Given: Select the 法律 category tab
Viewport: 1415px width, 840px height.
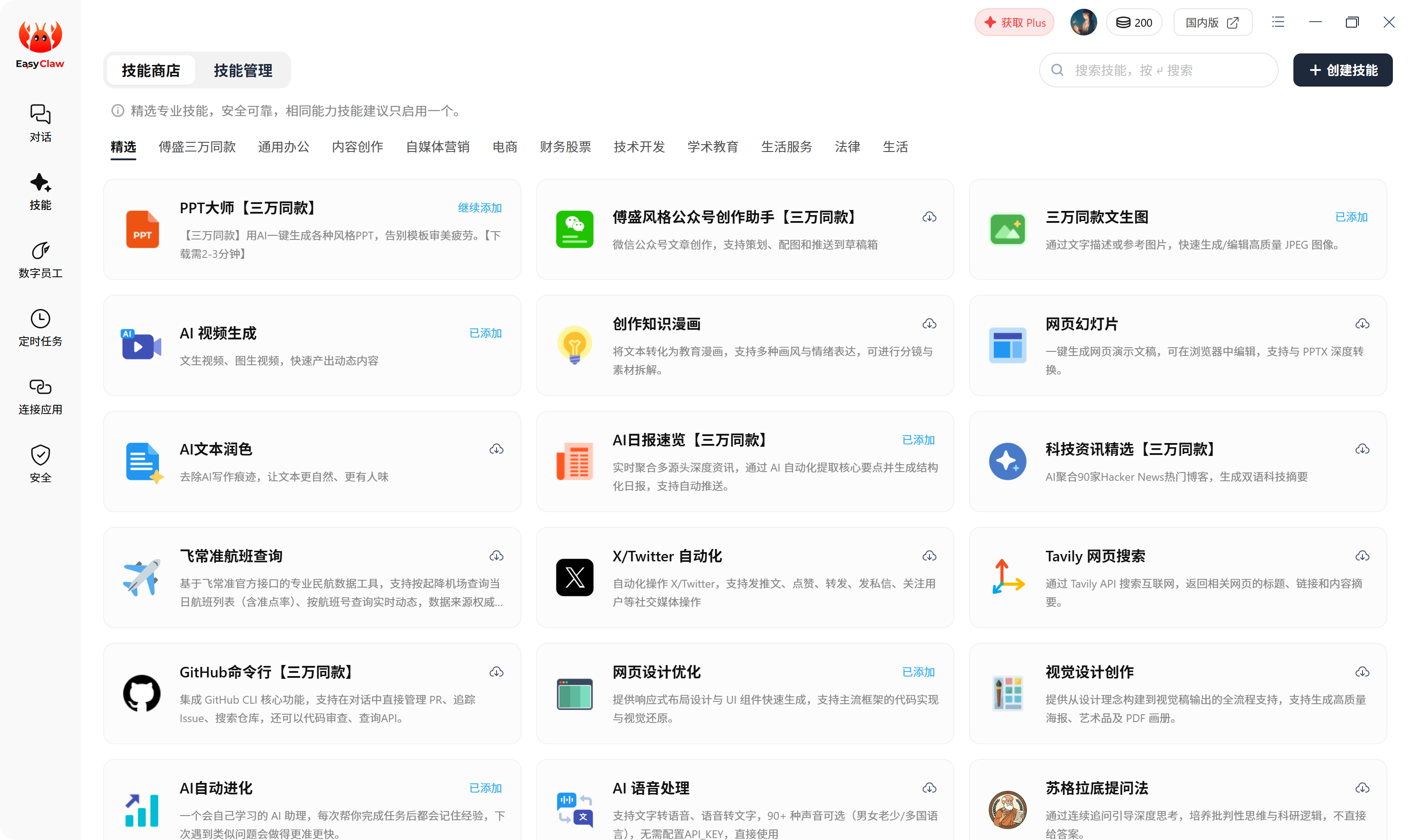Looking at the screenshot, I should pyautogui.click(x=848, y=146).
